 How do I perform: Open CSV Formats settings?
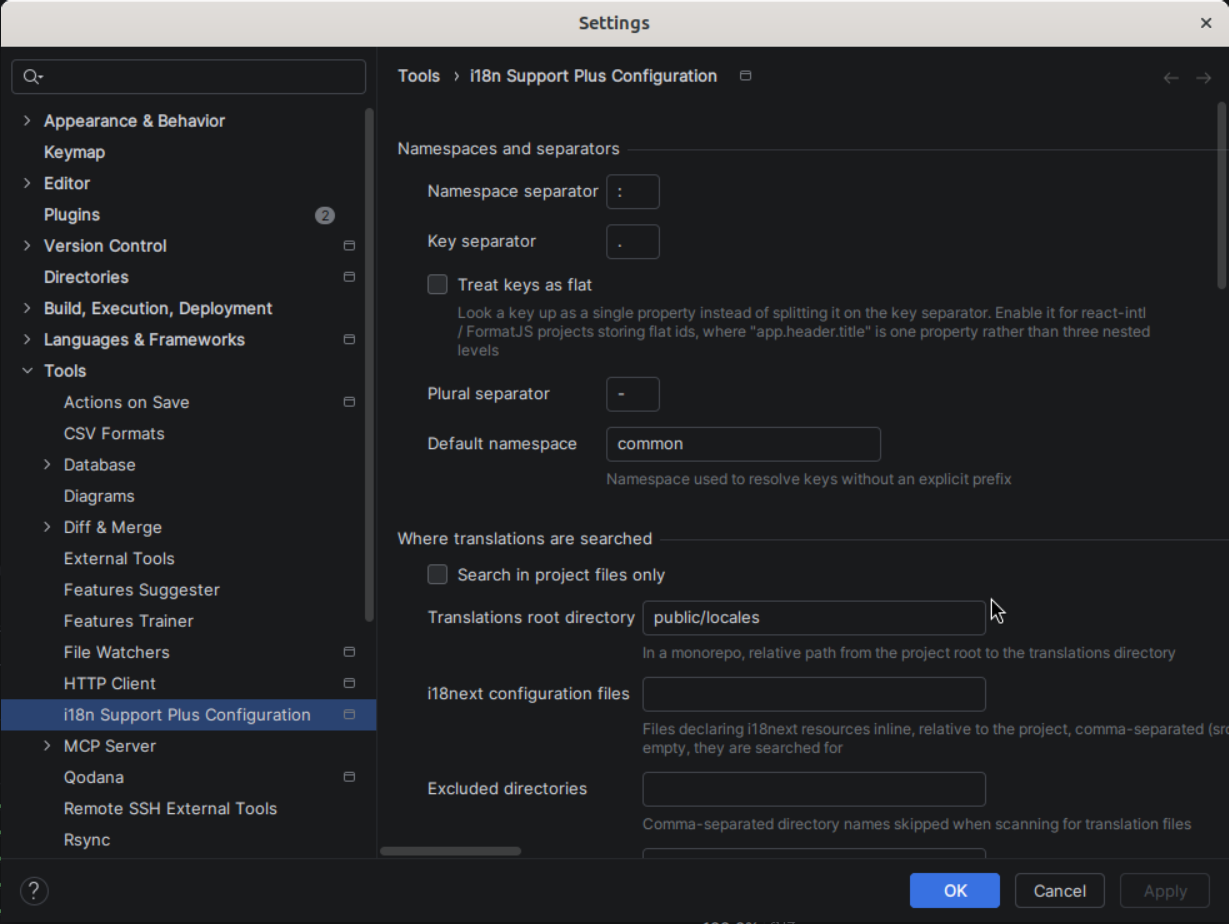[x=114, y=433]
